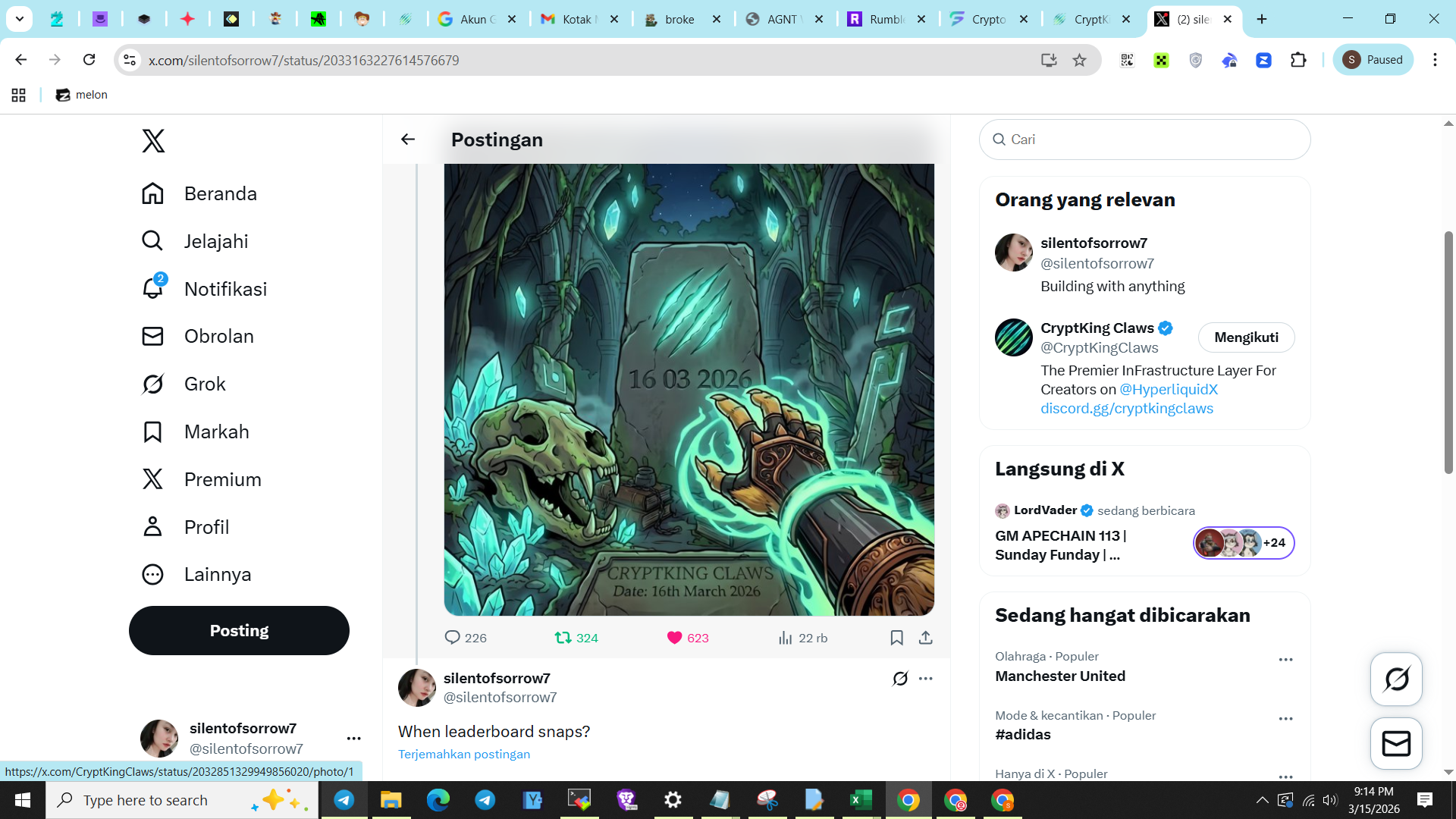1456x819 pixels.
Task: Switch to Kotak Gmail tab
Action: [x=580, y=19]
